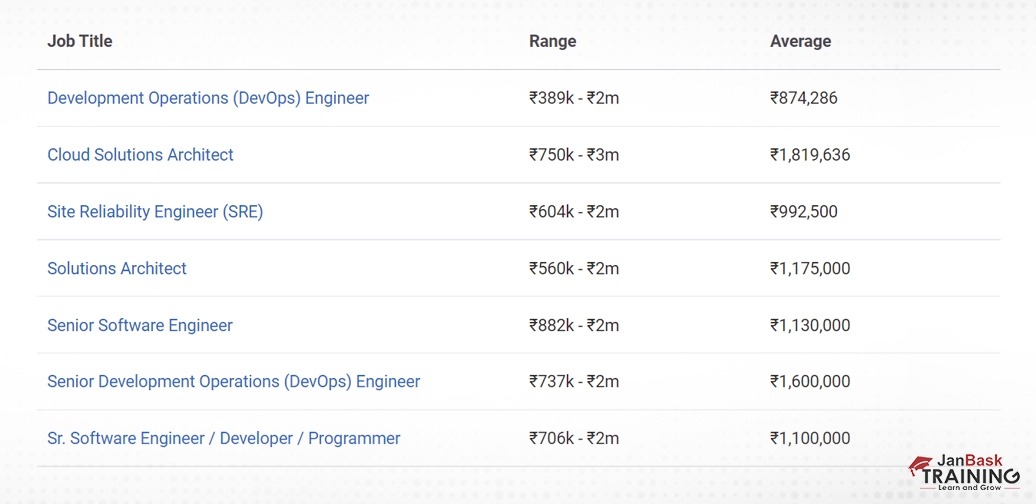
Task: Select the ₹874,286 average value
Action: pyautogui.click(x=803, y=98)
